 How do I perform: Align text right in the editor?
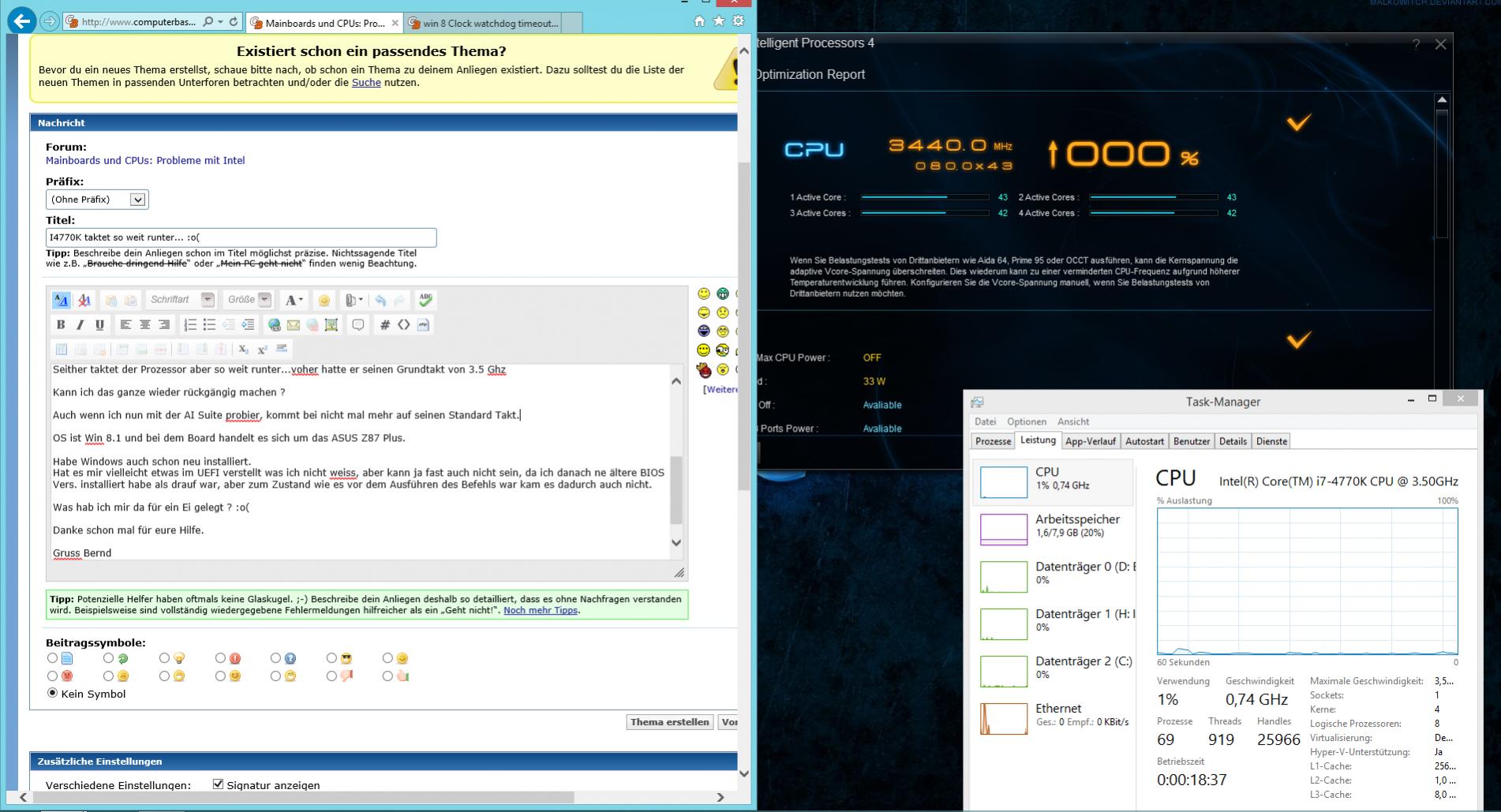(x=164, y=324)
